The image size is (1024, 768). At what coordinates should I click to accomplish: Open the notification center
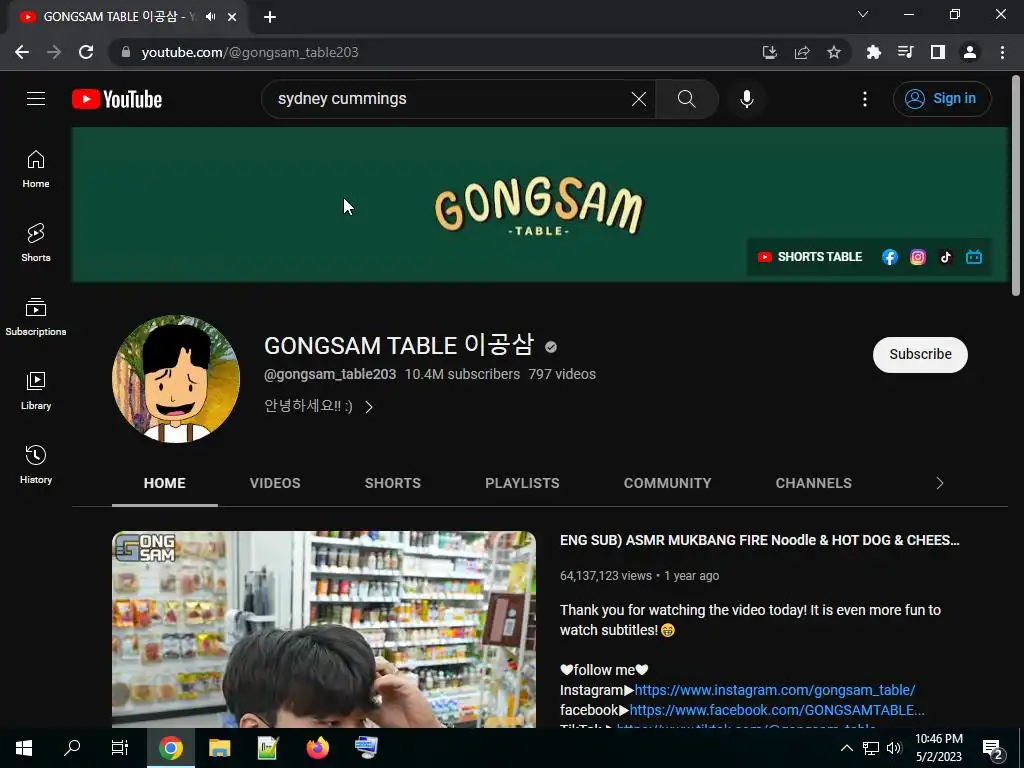coord(993,748)
